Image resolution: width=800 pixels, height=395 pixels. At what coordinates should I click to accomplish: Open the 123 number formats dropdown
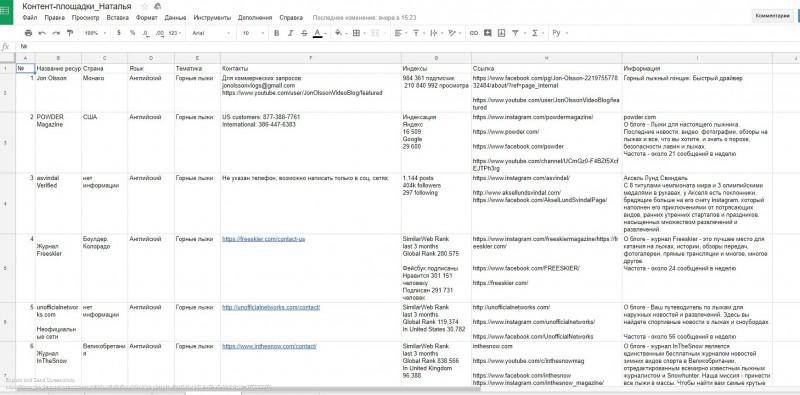pos(175,33)
